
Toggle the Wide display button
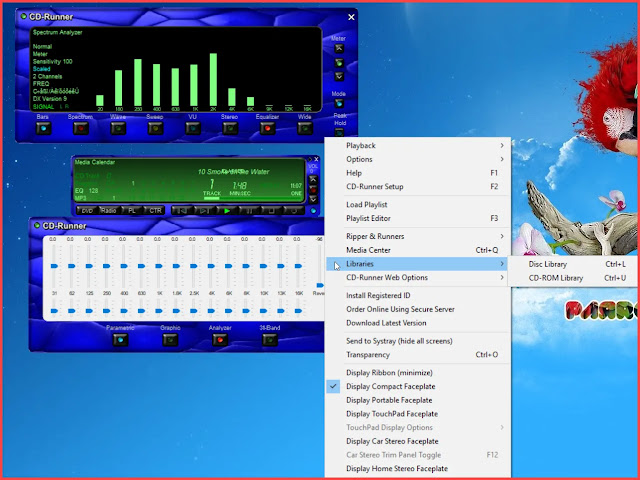pyautogui.click(x=305, y=129)
